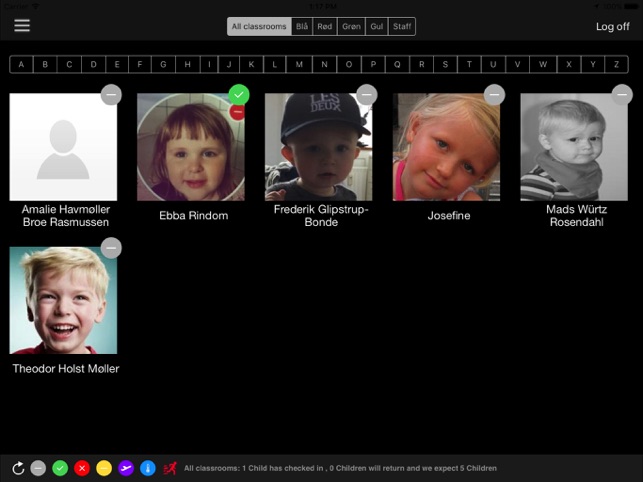Filter names by letter X
This screenshot has height=482, width=643.
pos(569,64)
